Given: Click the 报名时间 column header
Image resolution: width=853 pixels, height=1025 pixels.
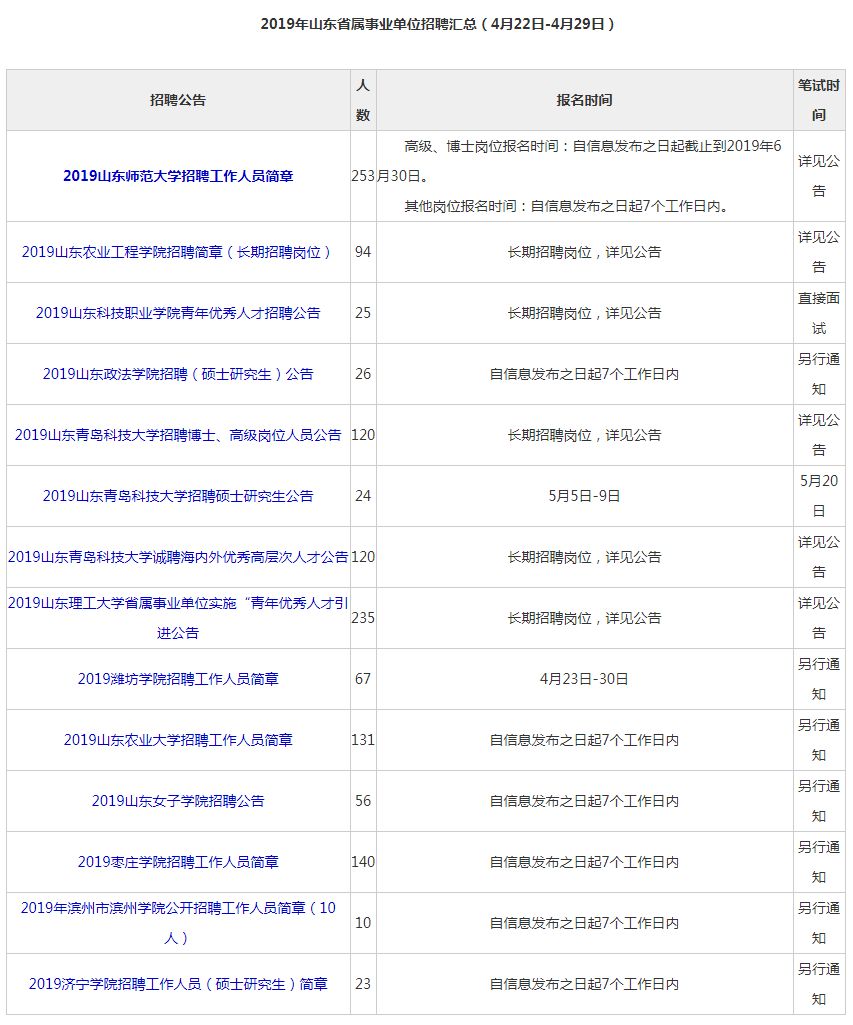Looking at the screenshot, I should click(x=584, y=100).
